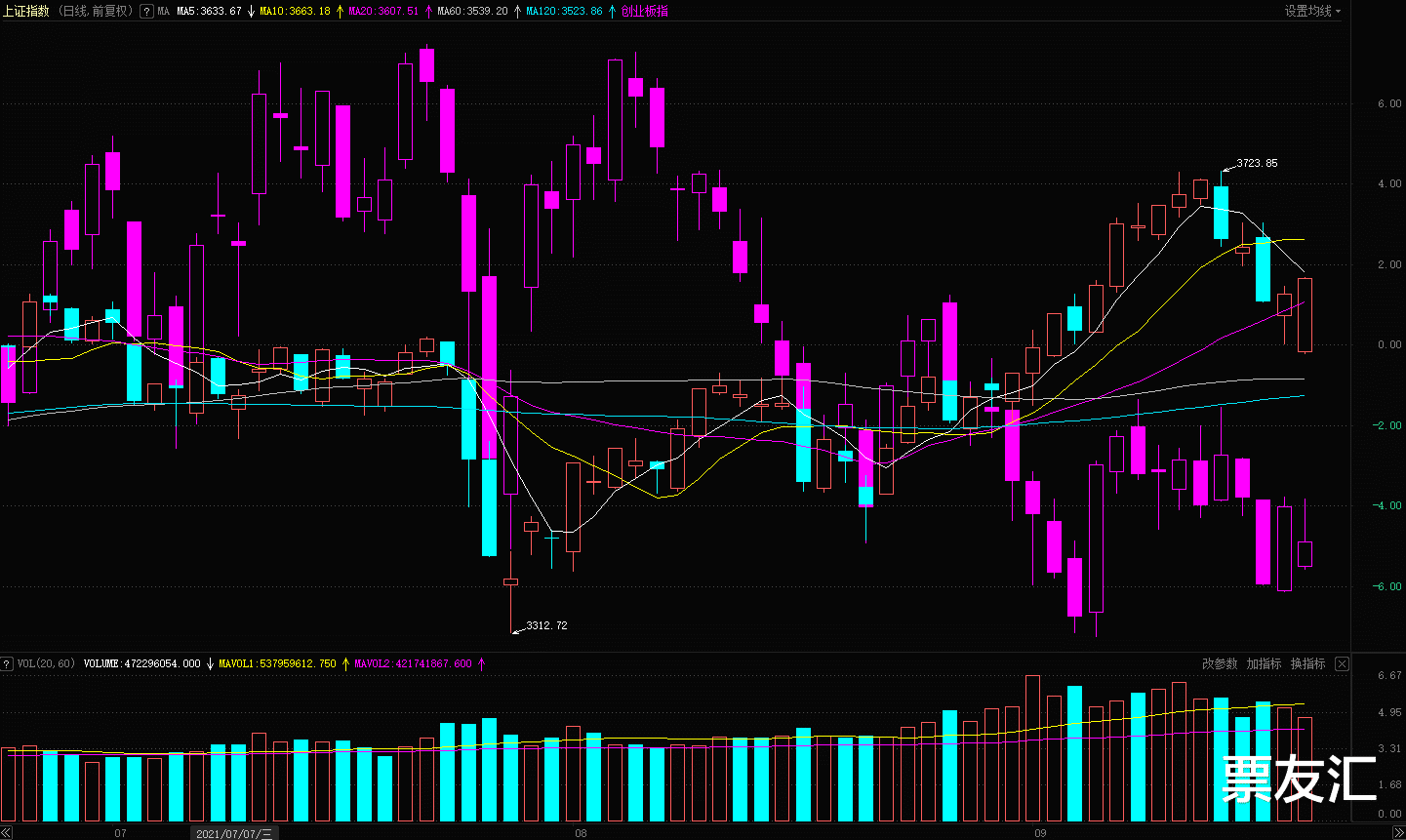Select the VOLUME:472296054.000 readout
Screen dimensions: 1406x840
coord(141,664)
